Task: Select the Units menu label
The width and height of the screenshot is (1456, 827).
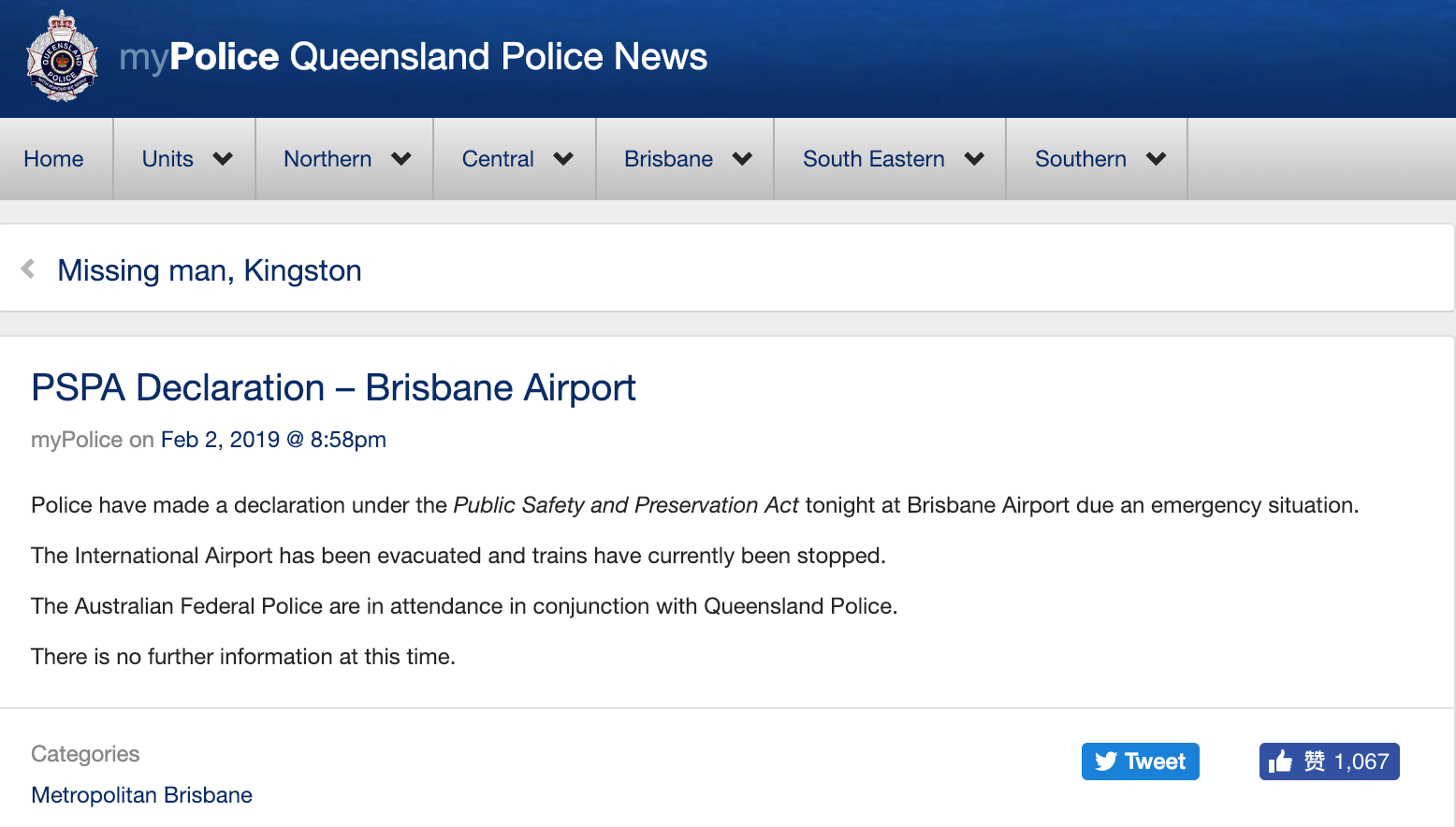Action: 167,159
